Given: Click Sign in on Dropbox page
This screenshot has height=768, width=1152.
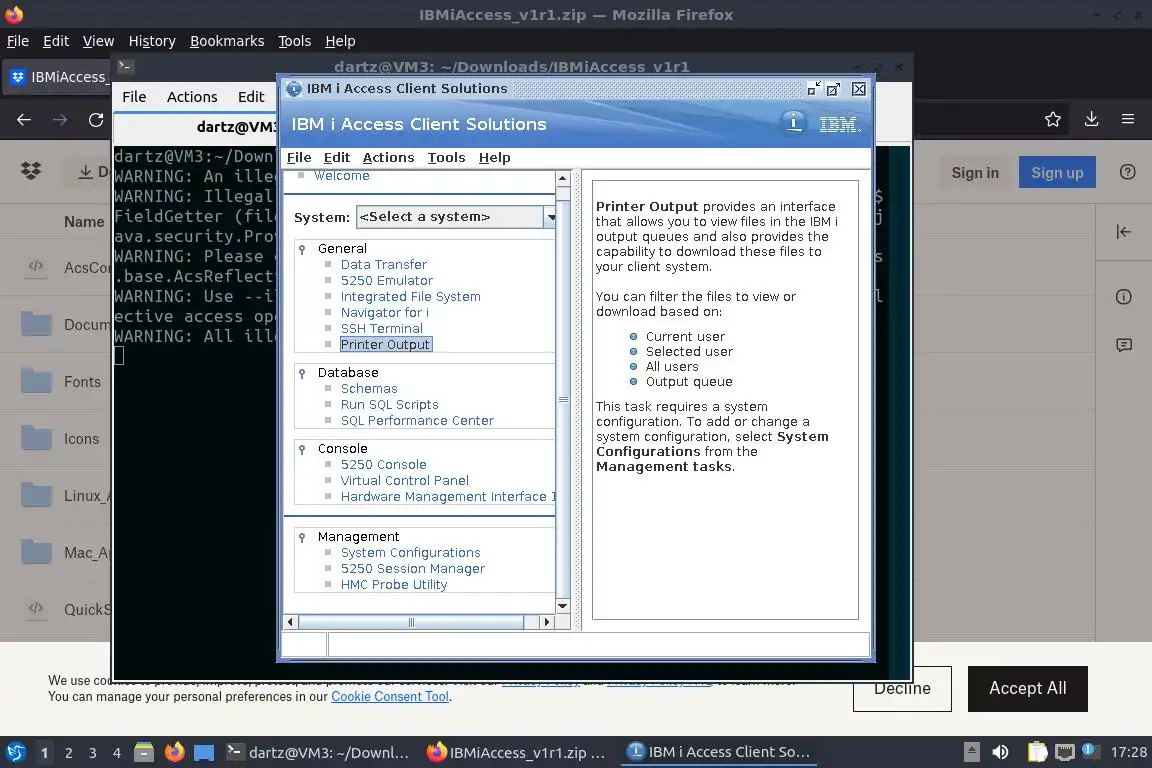Looking at the screenshot, I should point(975,173).
